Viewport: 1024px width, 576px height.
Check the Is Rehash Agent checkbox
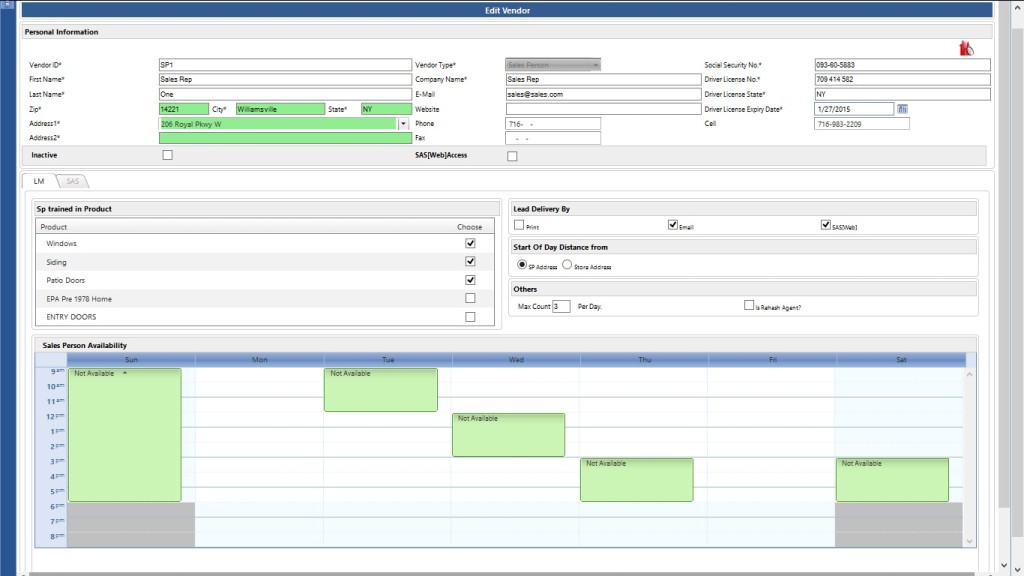click(x=748, y=305)
